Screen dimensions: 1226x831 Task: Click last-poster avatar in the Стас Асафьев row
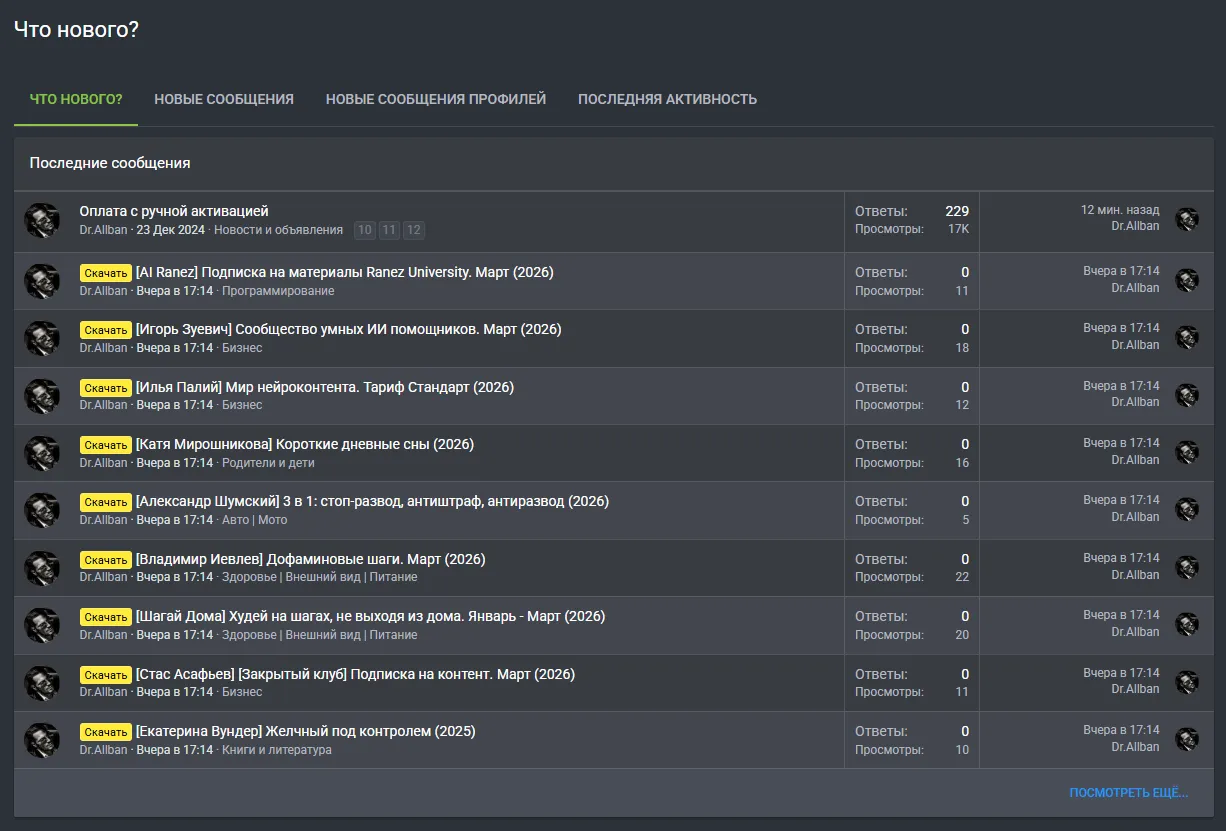coord(1187,682)
